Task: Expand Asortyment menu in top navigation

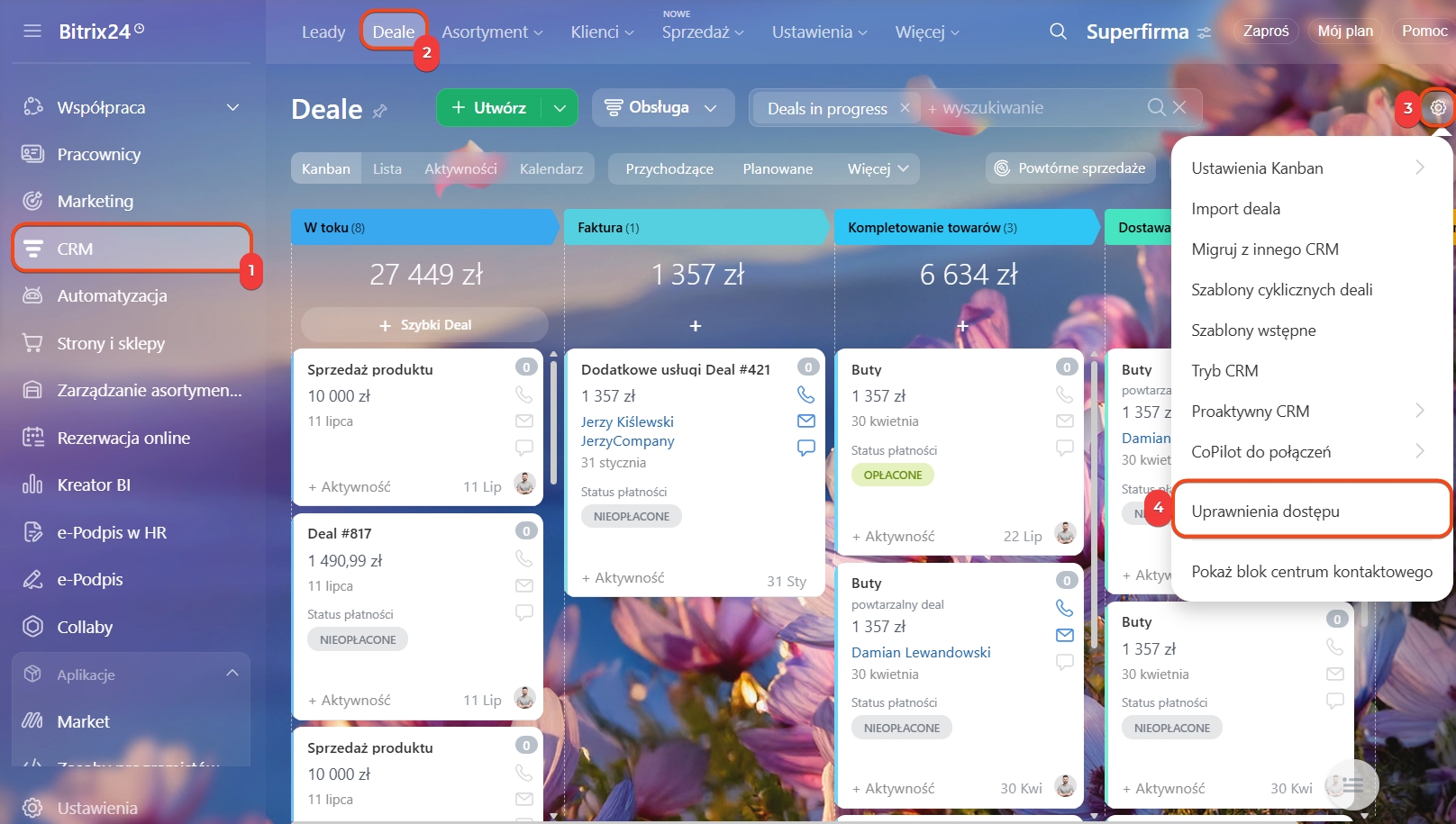Action: point(492,32)
